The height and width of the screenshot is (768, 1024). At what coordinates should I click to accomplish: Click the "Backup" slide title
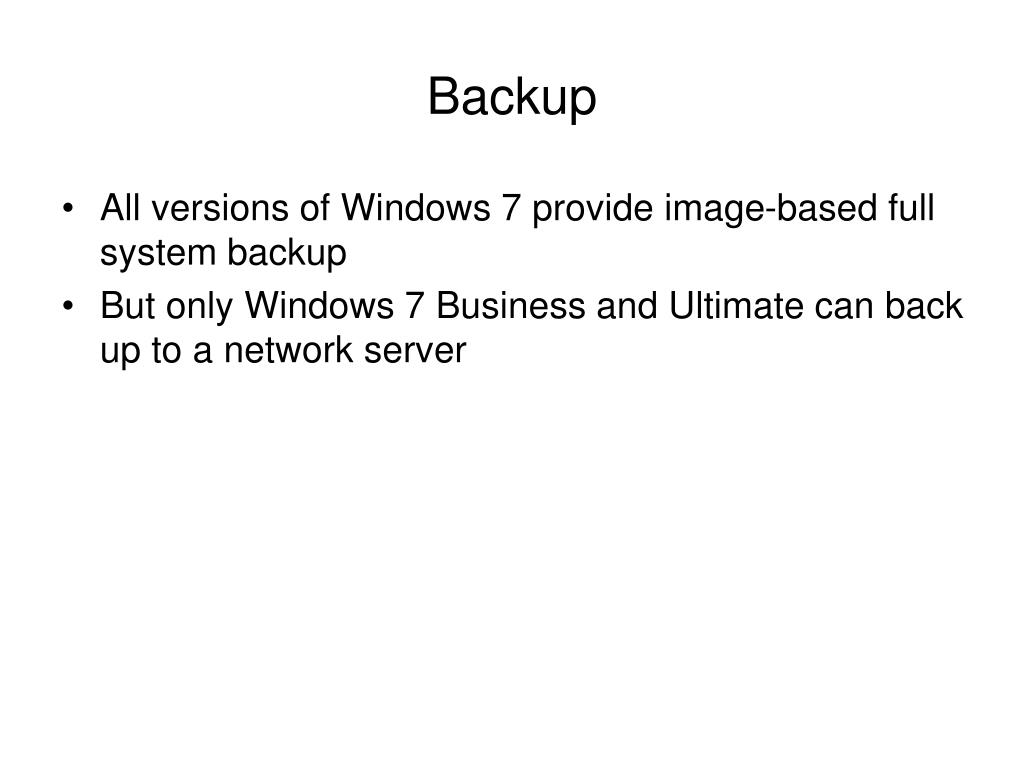pos(512,97)
